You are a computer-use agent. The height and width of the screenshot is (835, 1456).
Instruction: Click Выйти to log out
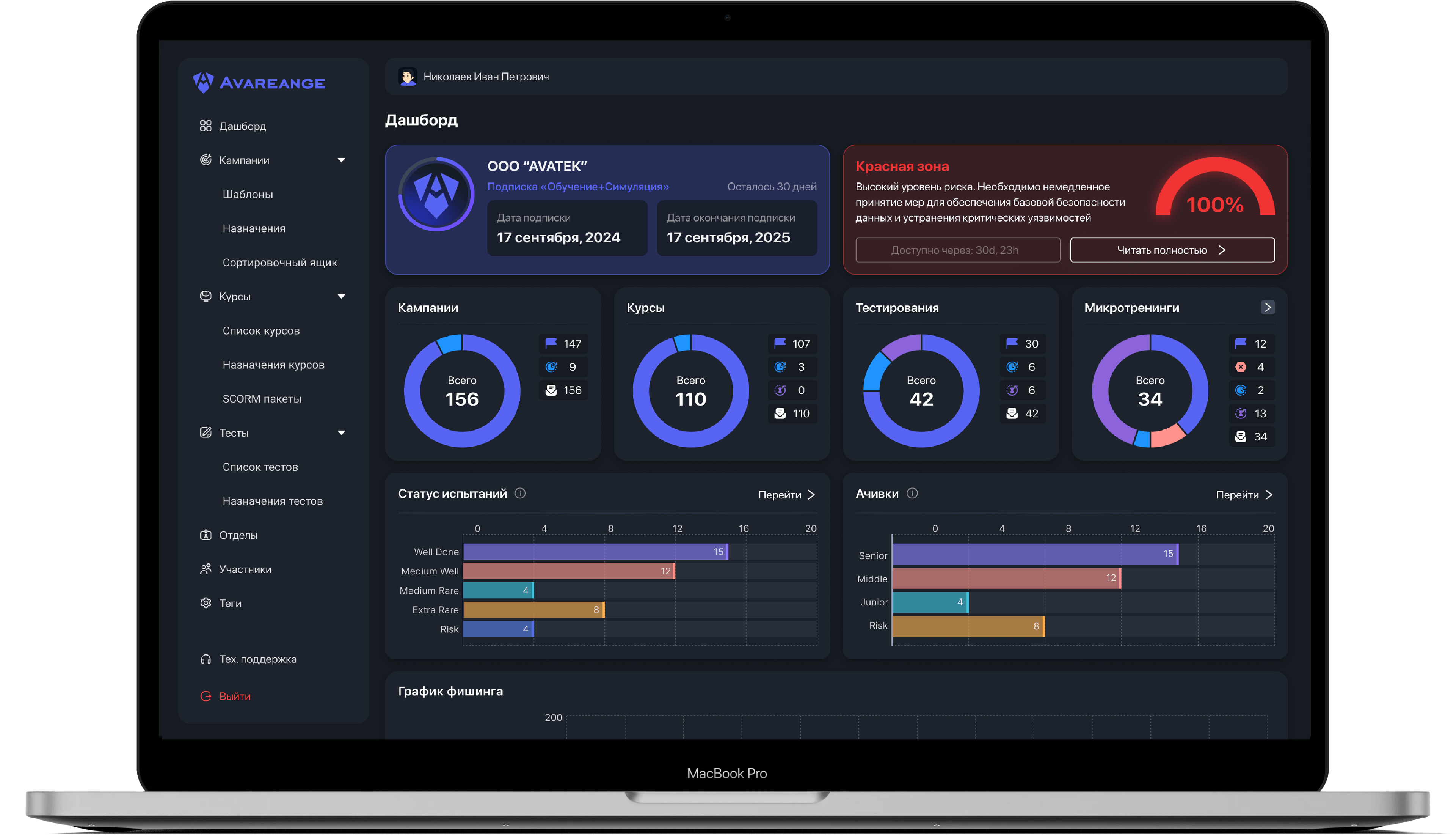234,696
